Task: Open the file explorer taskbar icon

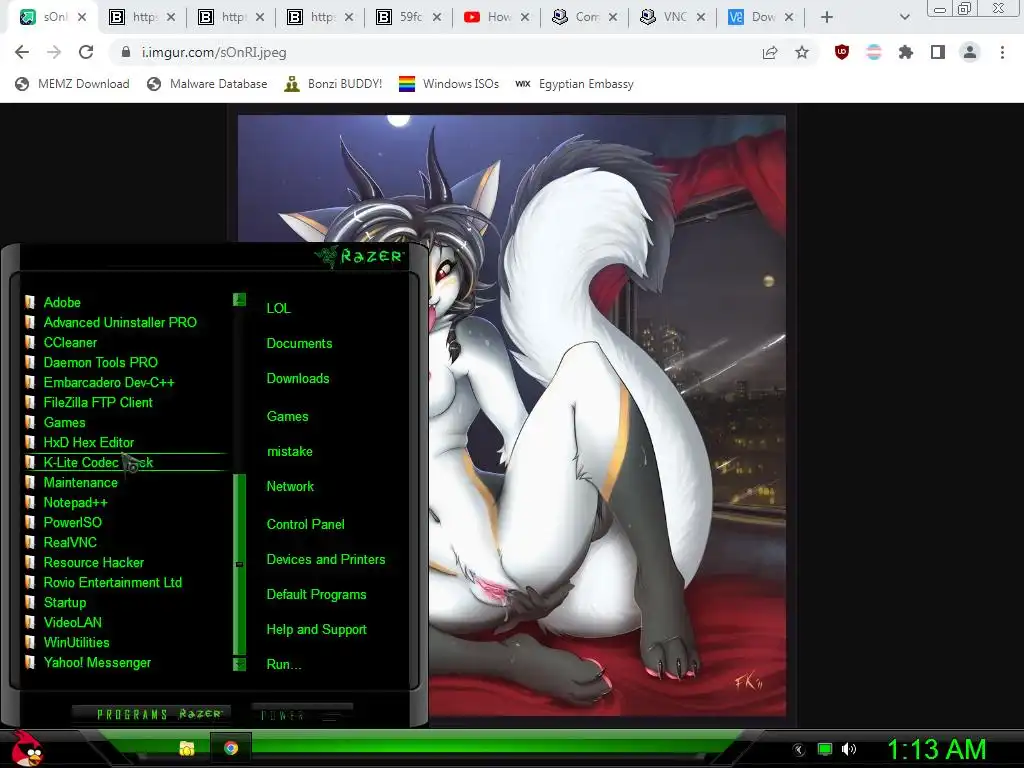Action: tap(187, 748)
